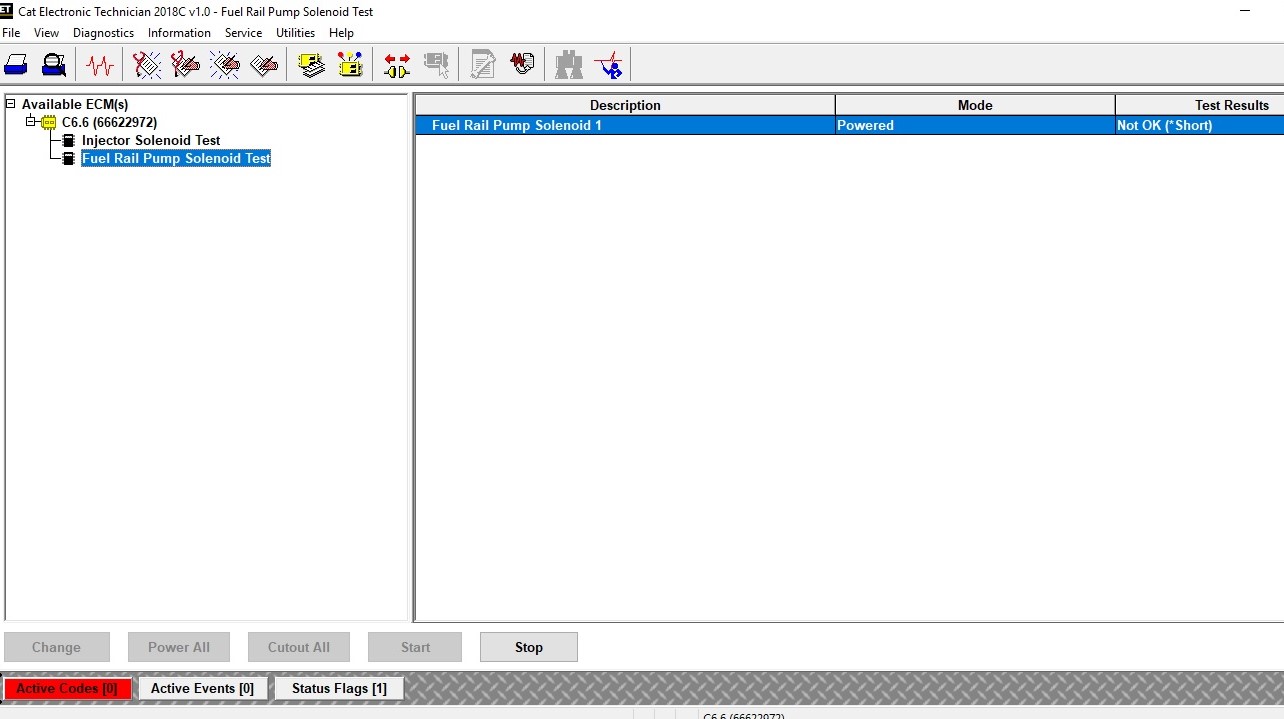Open the View menu
This screenshot has width=1284, height=719.
point(46,33)
